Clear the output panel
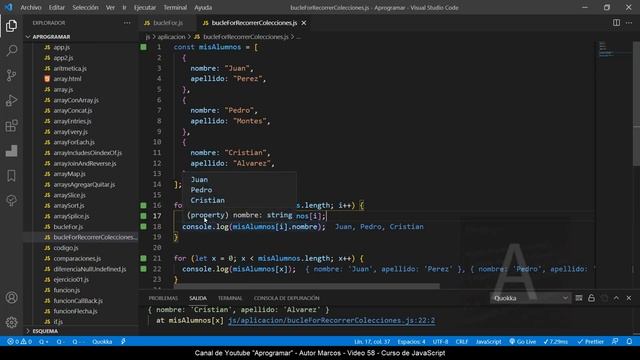 (579, 298)
